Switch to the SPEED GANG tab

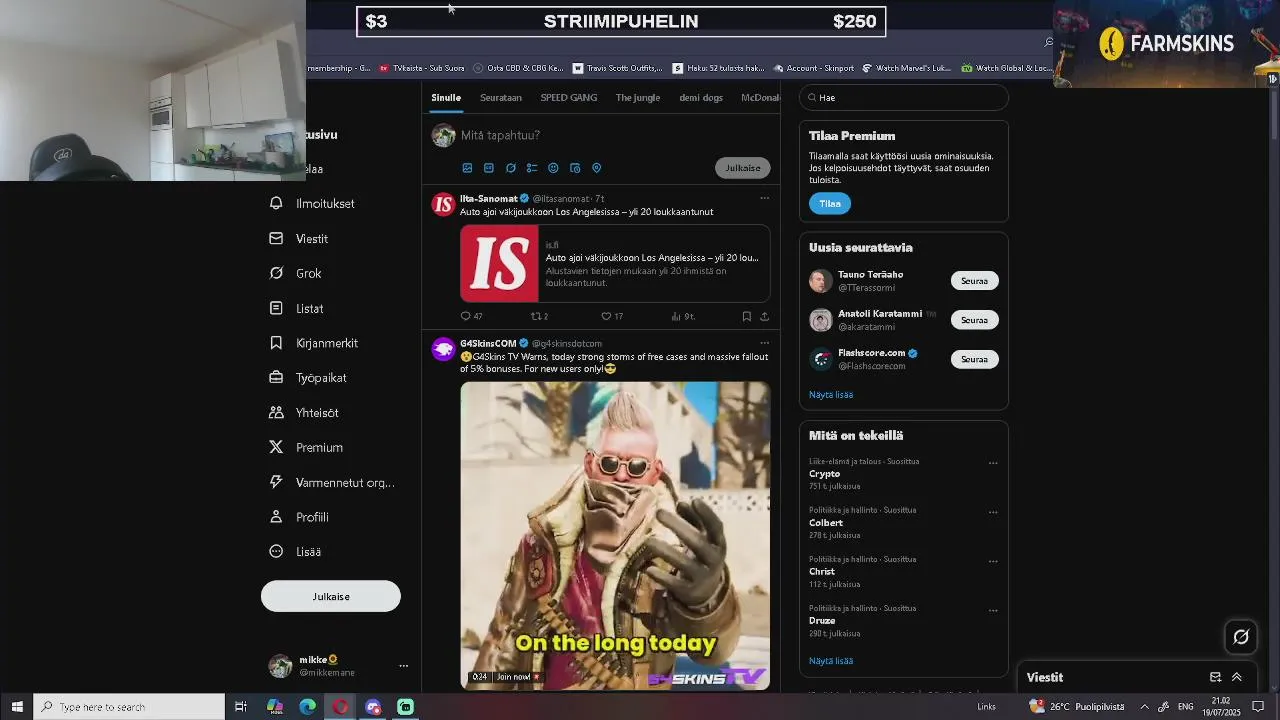pos(569,98)
